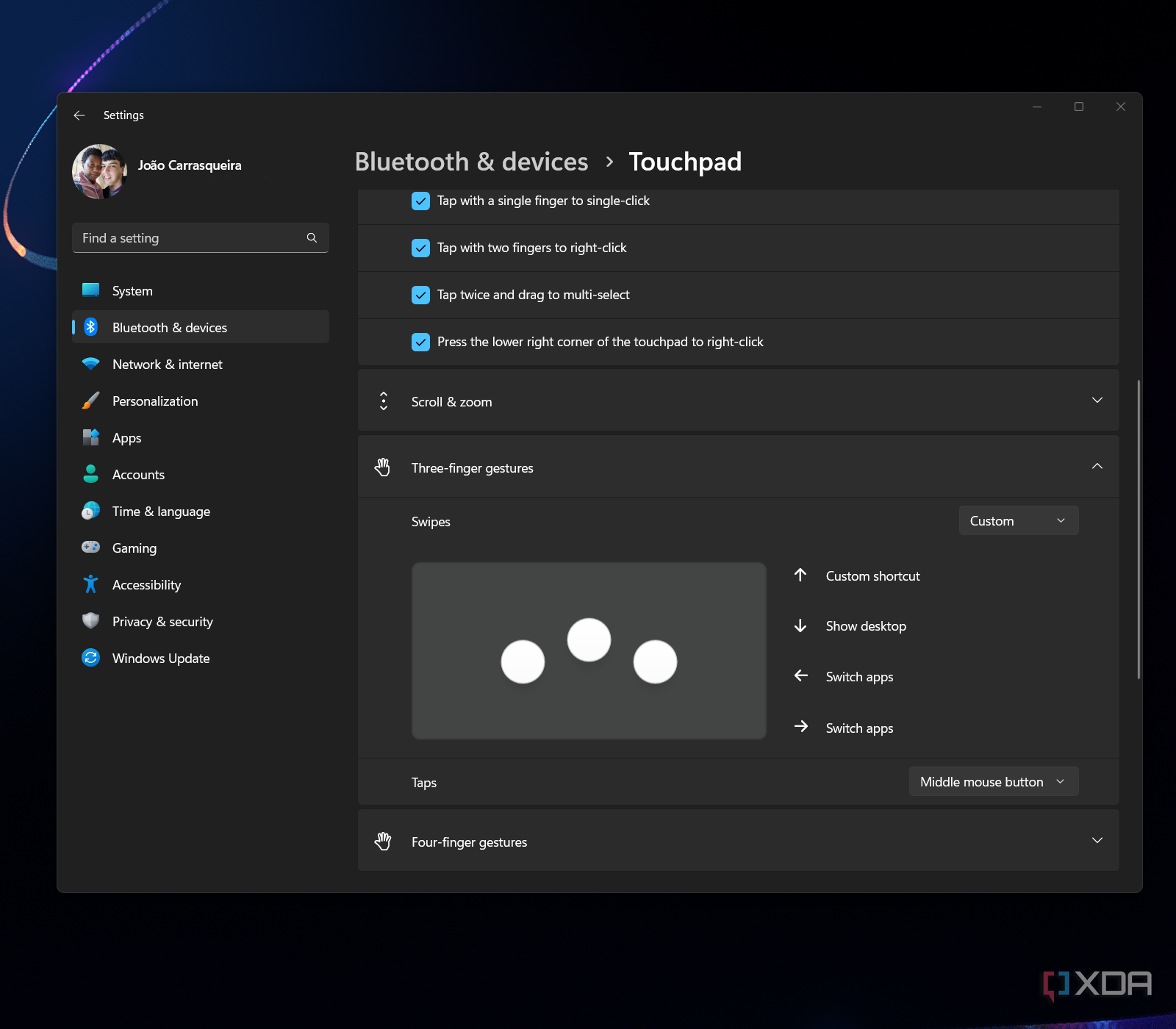Viewport: 1176px width, 1029px height.
Task: Uncheck Tap with a single finger to single-click
Action: 420,201
